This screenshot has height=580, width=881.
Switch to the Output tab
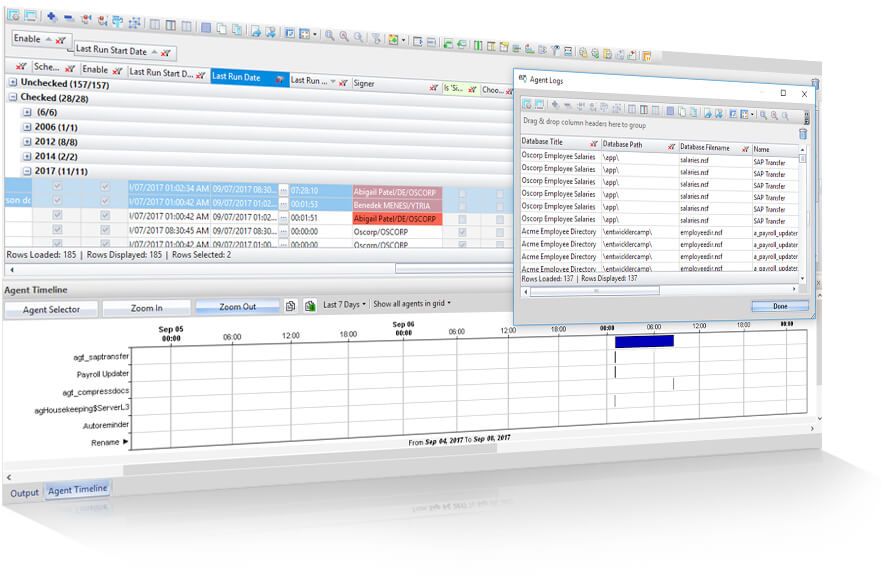(x=25, y=493)
